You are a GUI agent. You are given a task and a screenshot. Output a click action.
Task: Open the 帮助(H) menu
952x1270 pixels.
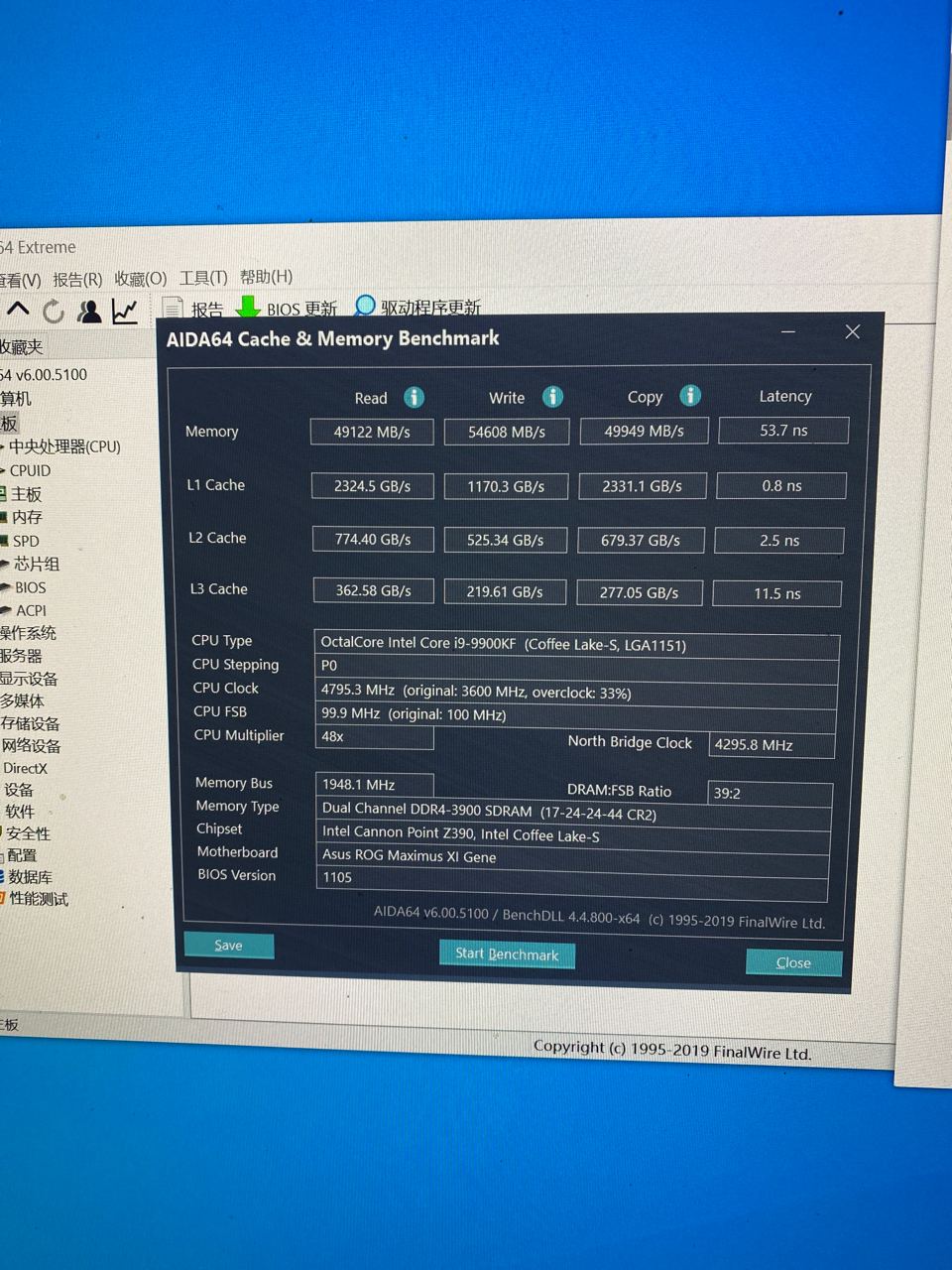tap(266, 276)
